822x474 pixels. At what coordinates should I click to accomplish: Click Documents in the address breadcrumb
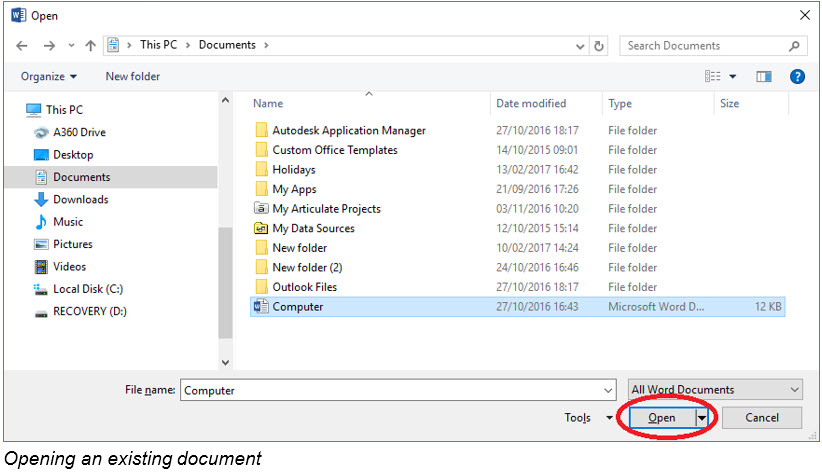(x=227, y=45)
